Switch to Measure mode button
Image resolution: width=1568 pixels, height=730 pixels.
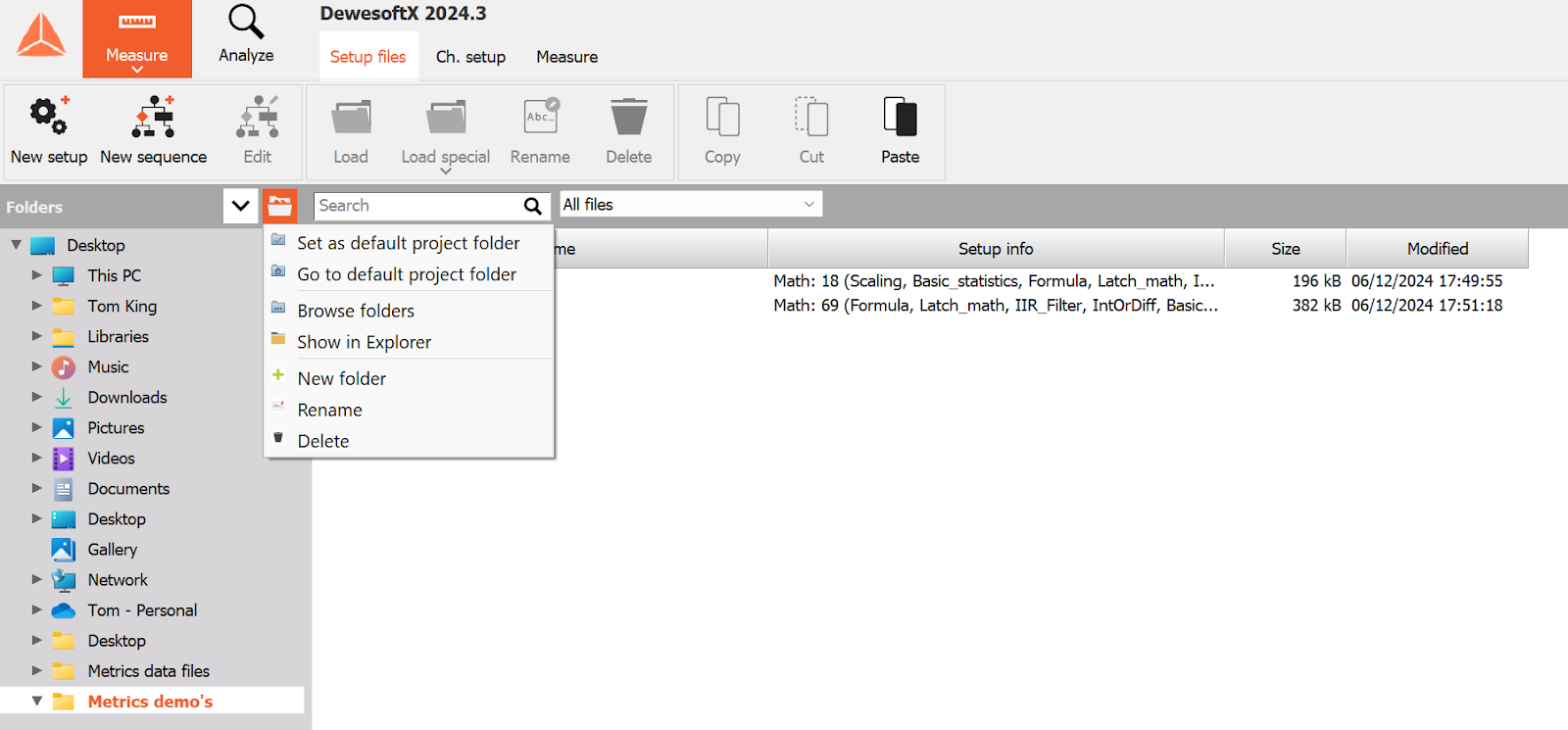[x=137, y=39]
